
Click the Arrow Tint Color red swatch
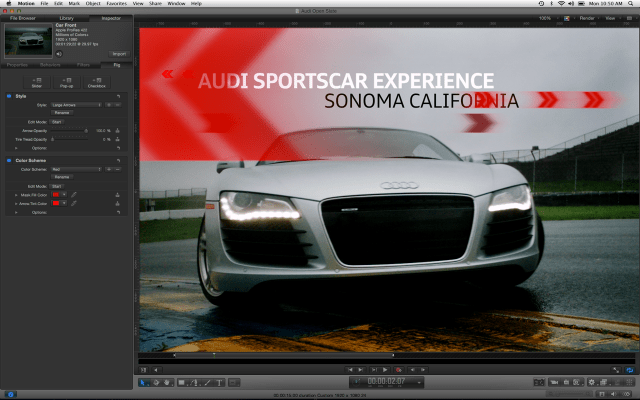pos(57,203)
